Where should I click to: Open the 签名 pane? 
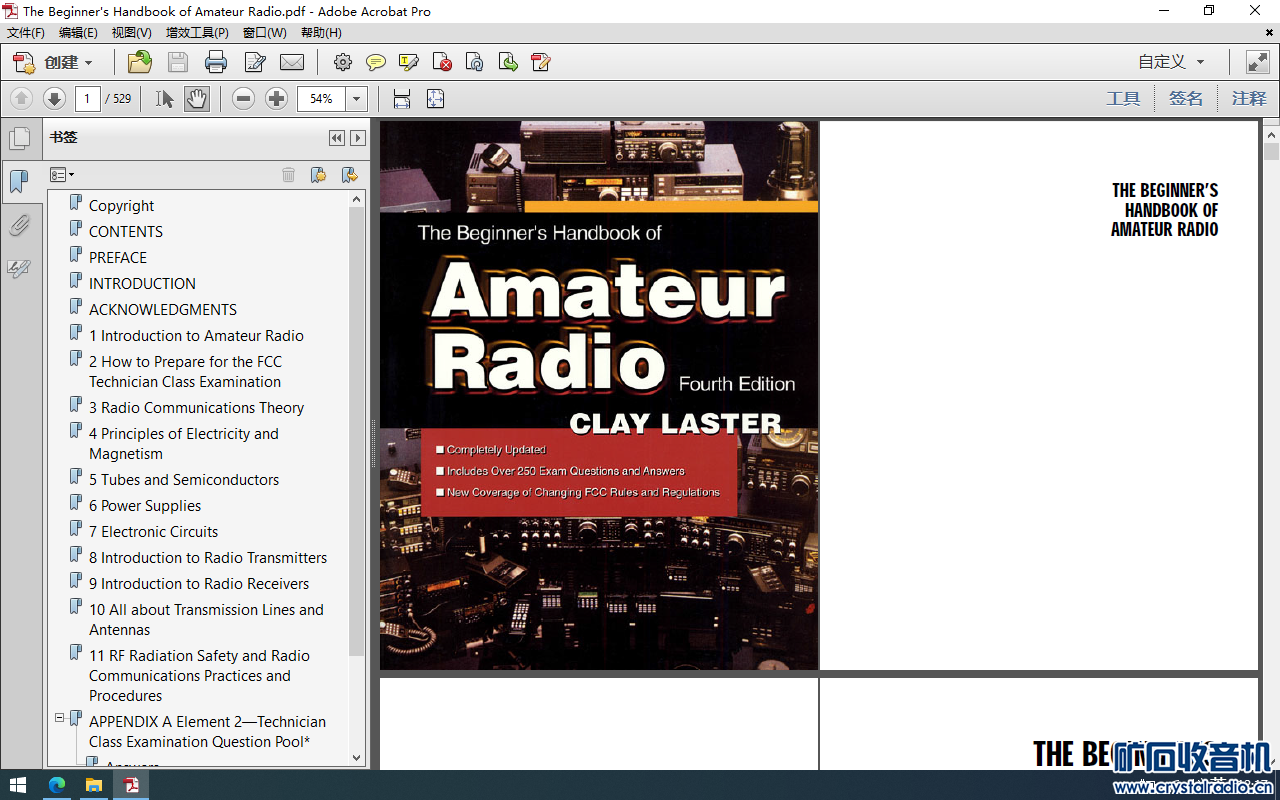coord(1186,99)
